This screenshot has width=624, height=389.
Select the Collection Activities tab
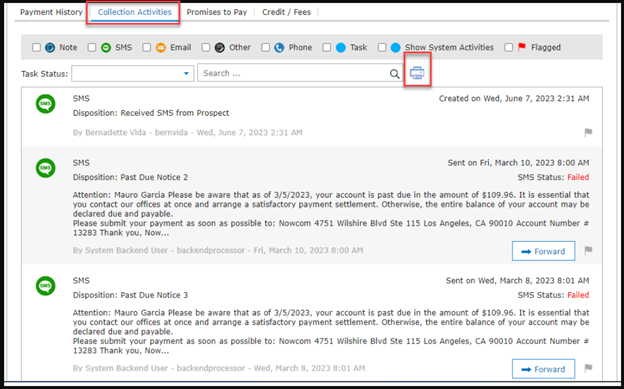[135, 12]
